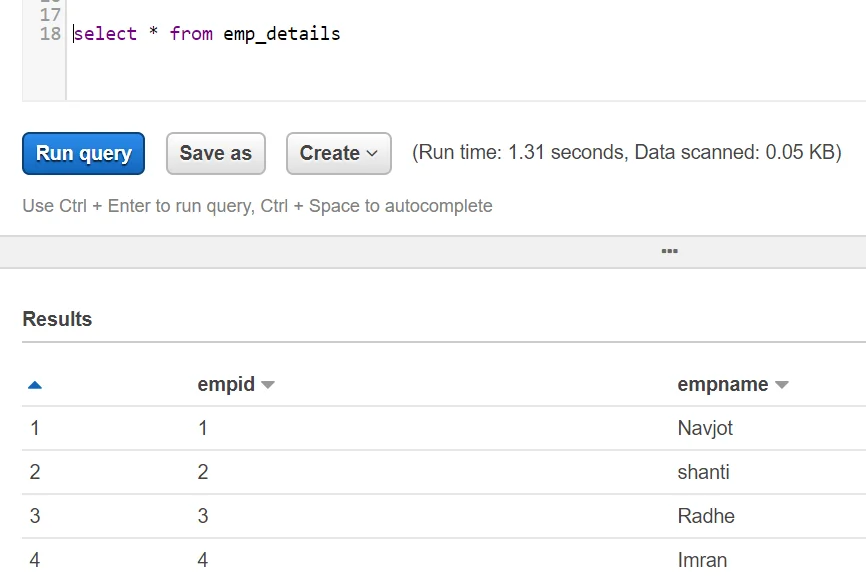Click the Run query button
The width and height of the screenshot is (866, 578).
point(83,154)
